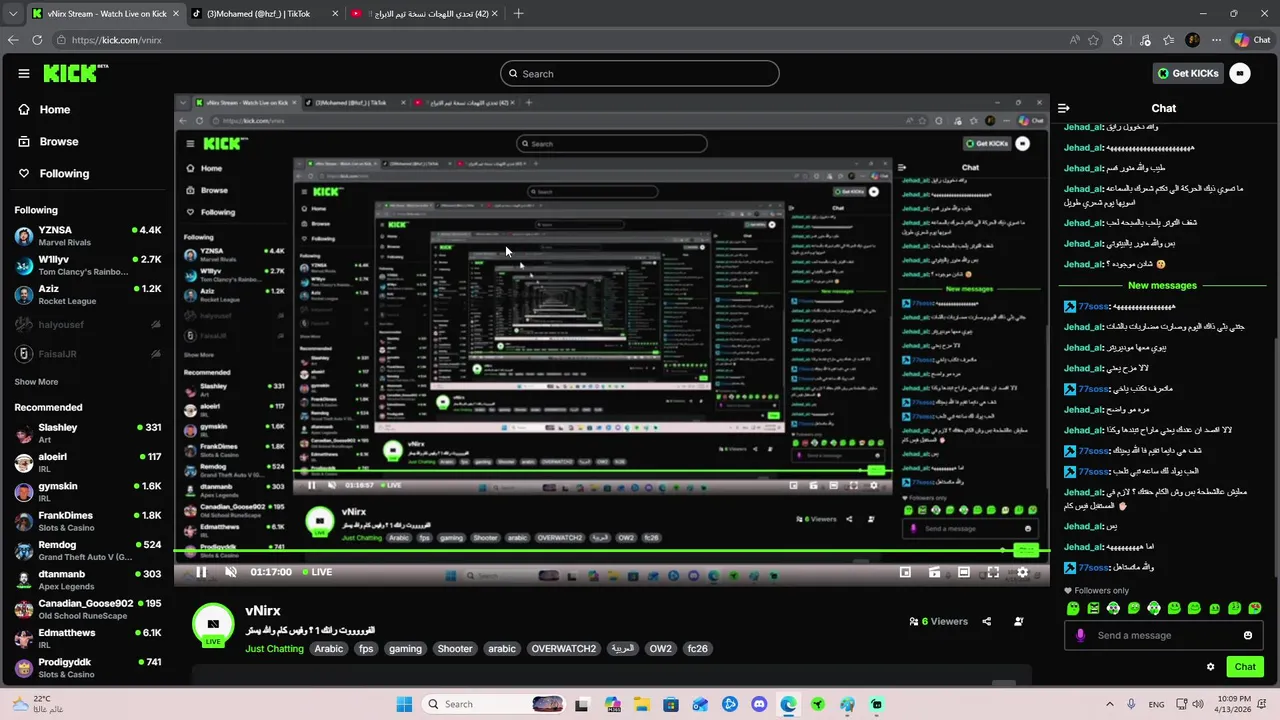The height and width of the screenshot is (720, 1280).
Task: Open the user avatar menu beside Get KICKs
Action: click(1240, 73)
